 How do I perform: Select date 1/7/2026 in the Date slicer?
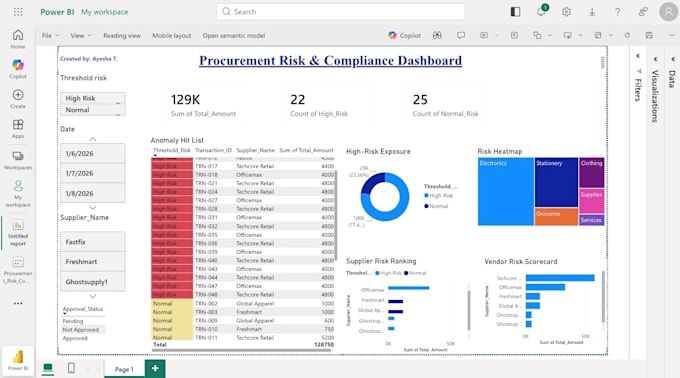[93, 173]
